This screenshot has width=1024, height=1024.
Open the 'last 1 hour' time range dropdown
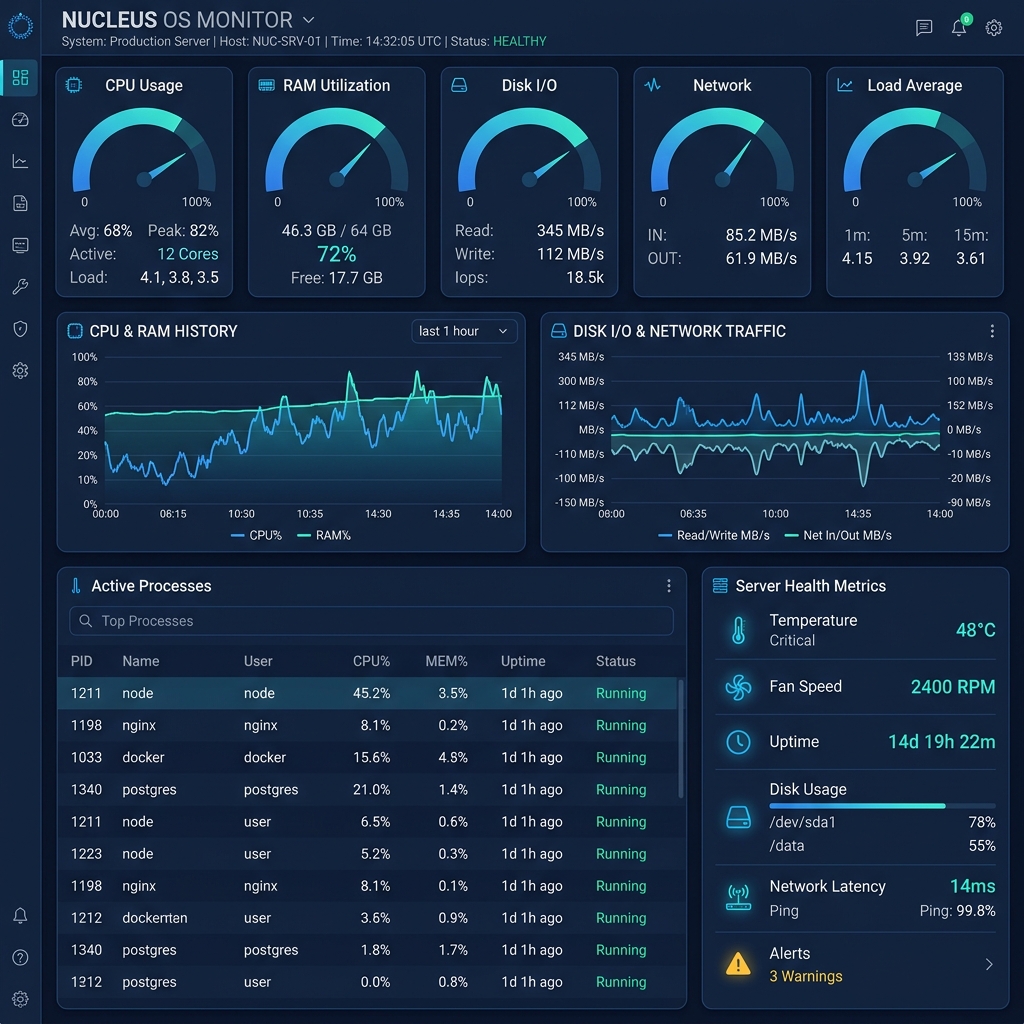[464, 331]
